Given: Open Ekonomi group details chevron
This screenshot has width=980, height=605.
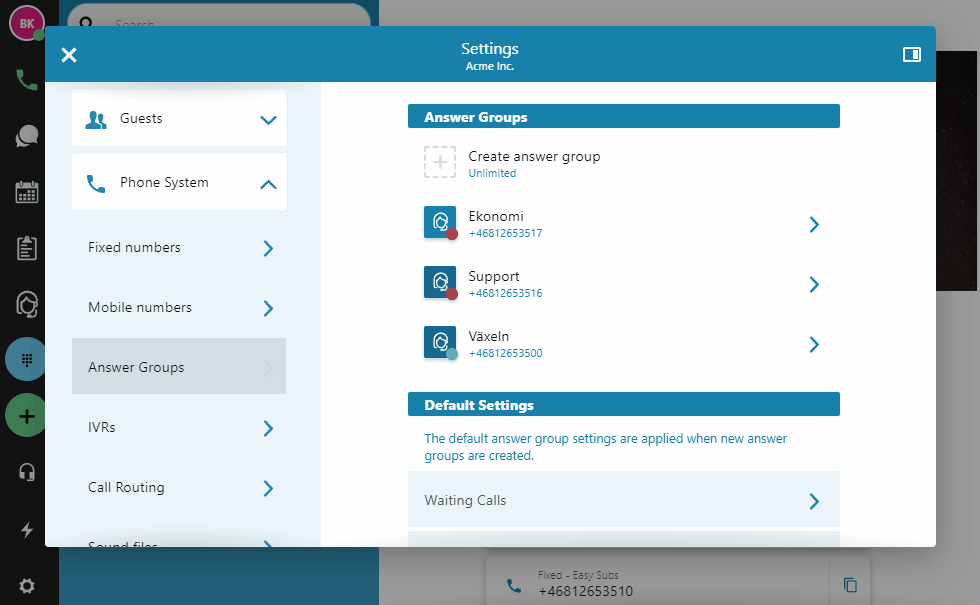Looking at the screenshot, I should tap(814, 224).
